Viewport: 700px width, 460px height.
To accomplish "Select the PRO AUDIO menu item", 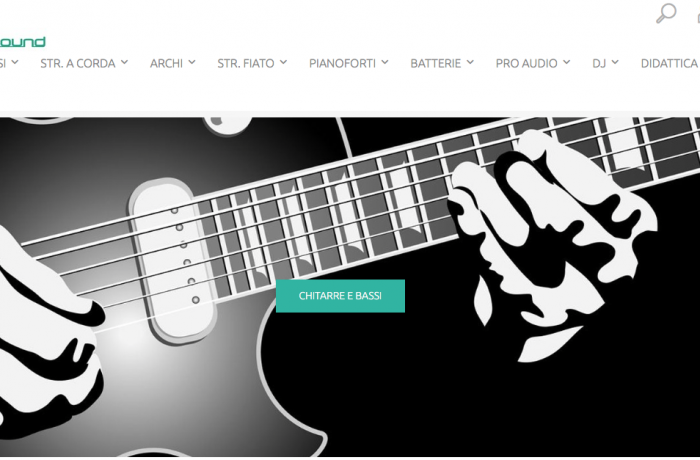I will pos(527,63).
